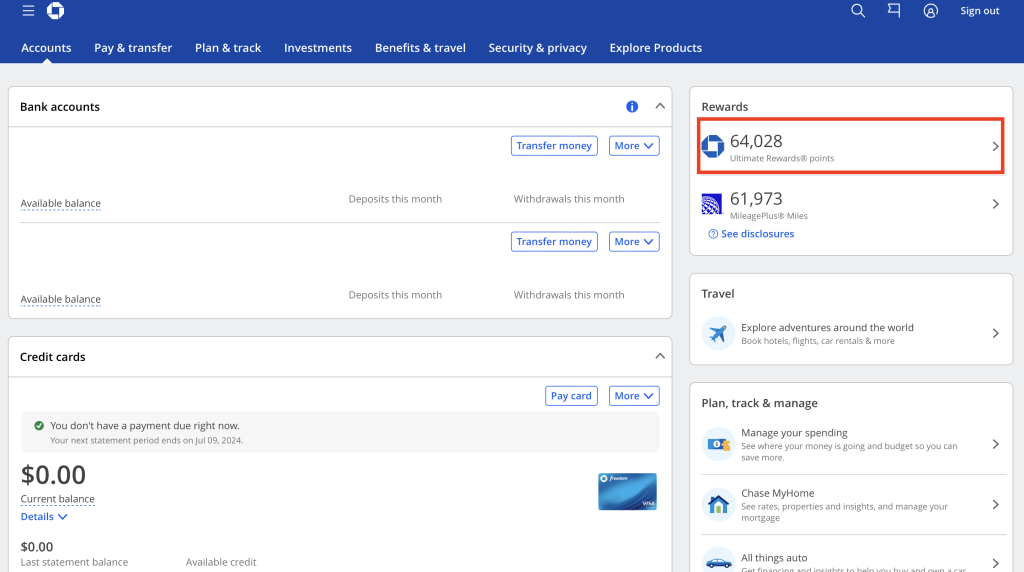Viewport: 1024px width, 572px height.
Task: Click the Sign out link
Action: pyautogui.click(x=980, y=11)
